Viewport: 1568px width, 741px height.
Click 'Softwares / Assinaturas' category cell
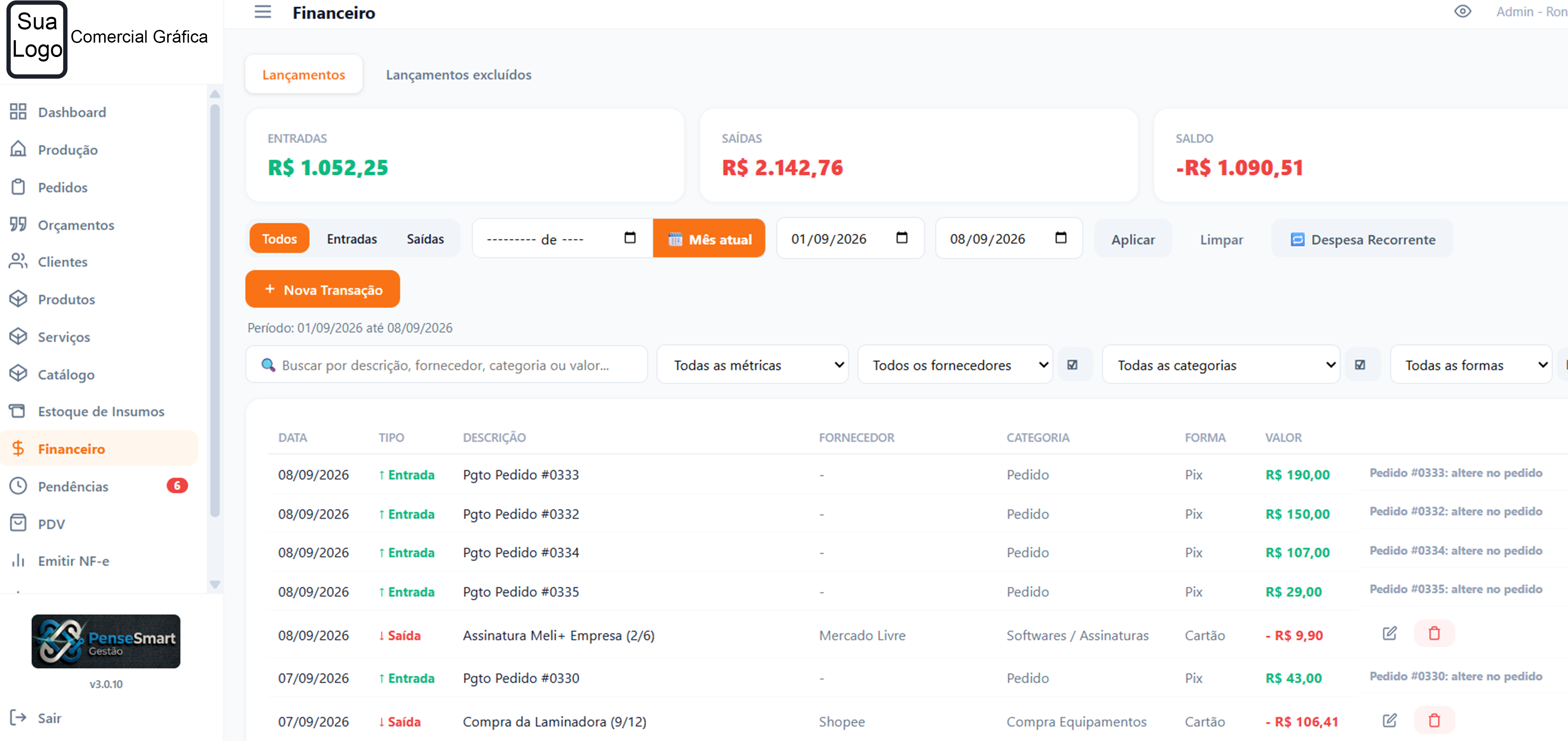click(1077, 635)
